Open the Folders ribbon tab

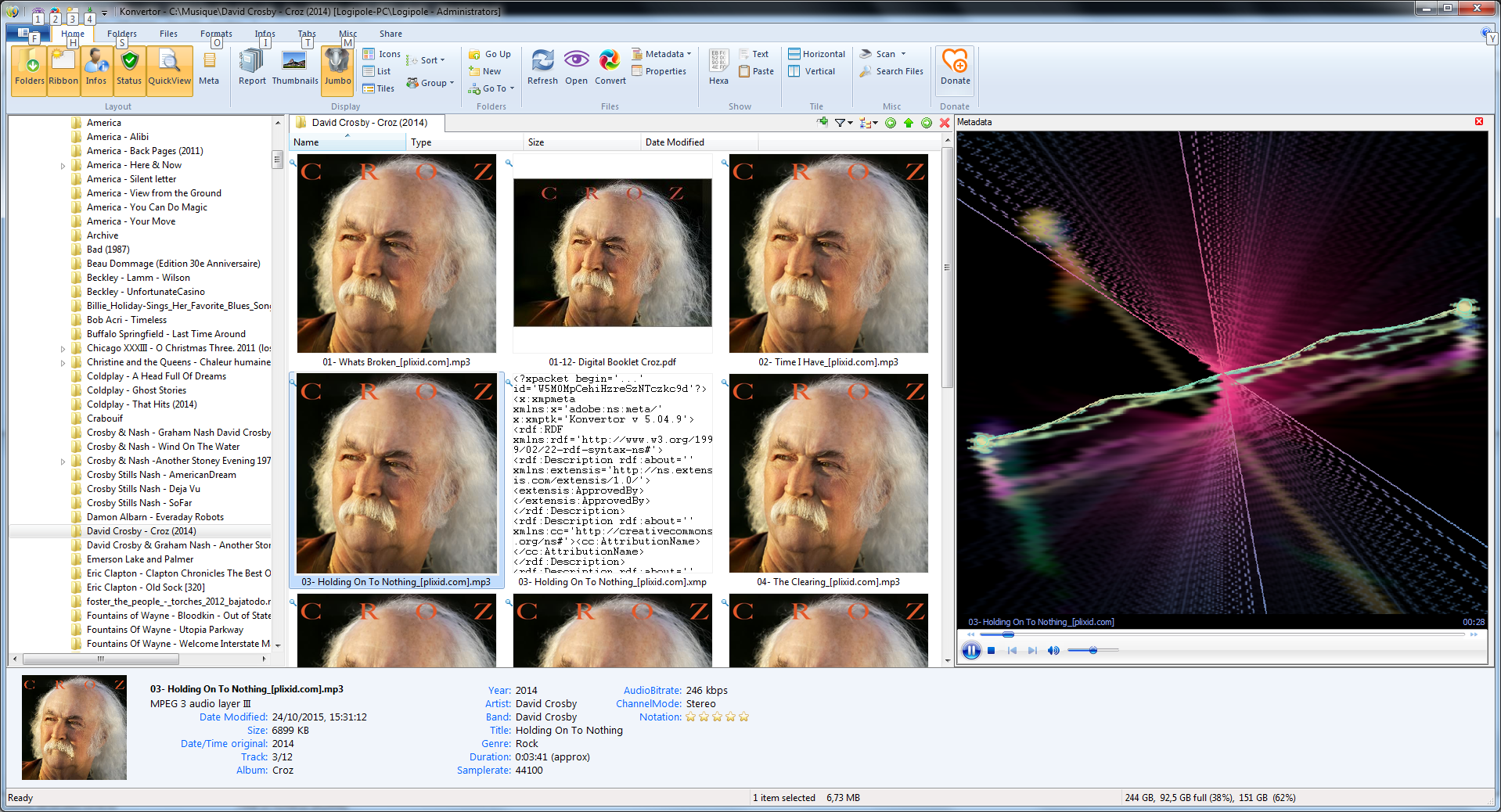point(122,34)
